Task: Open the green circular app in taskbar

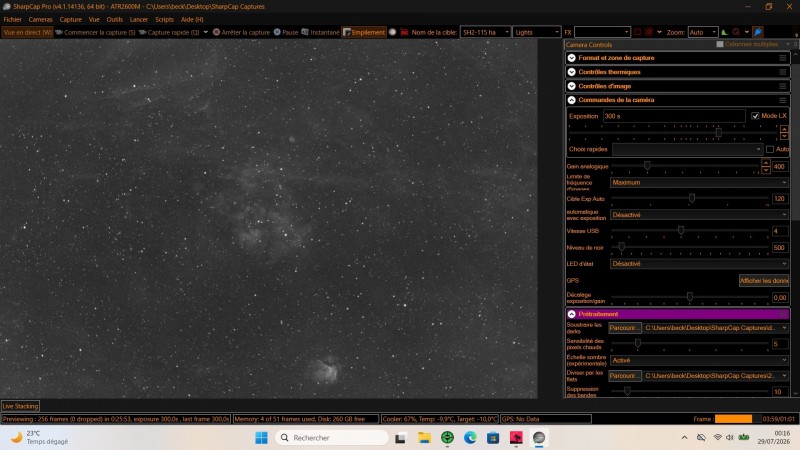Action: (x=447, y=438)
